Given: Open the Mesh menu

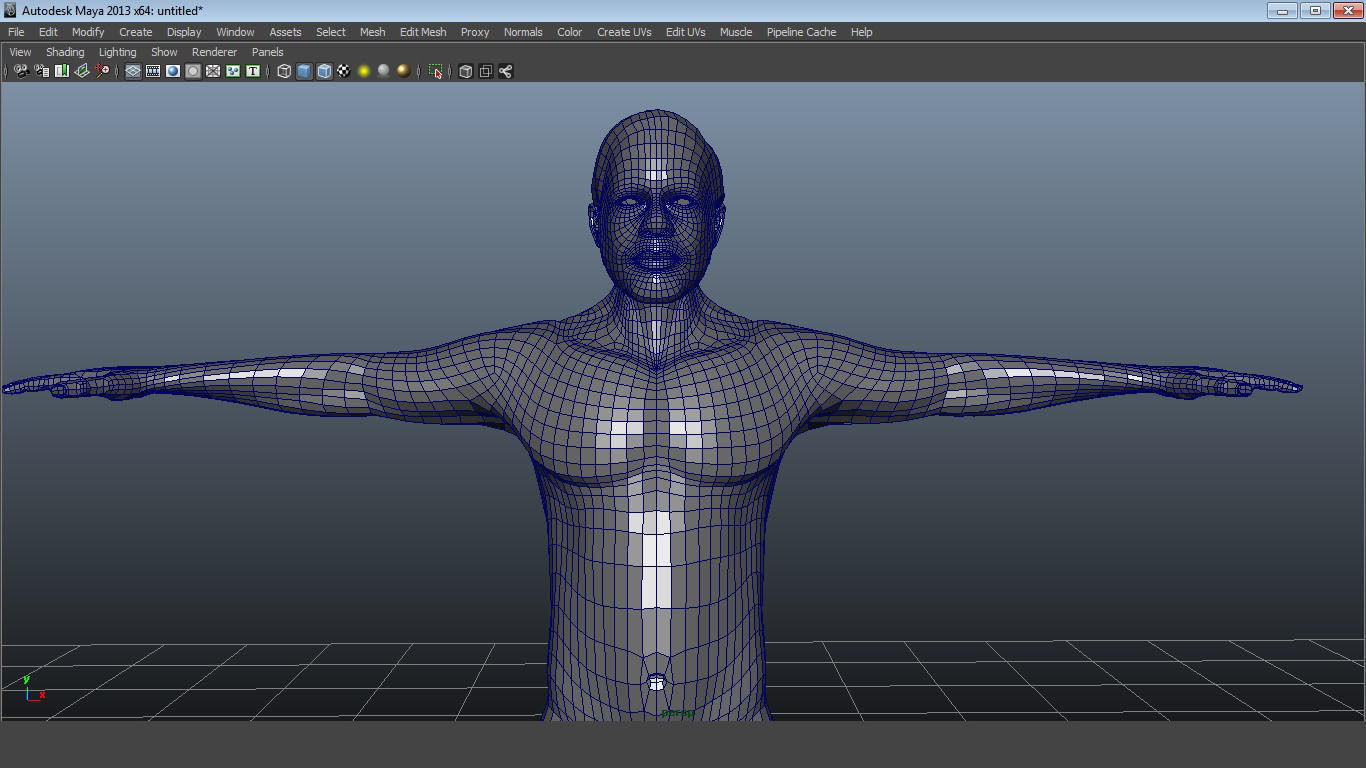Looking at the screenshot, I should pyautogui.click(x=372, y=32).
